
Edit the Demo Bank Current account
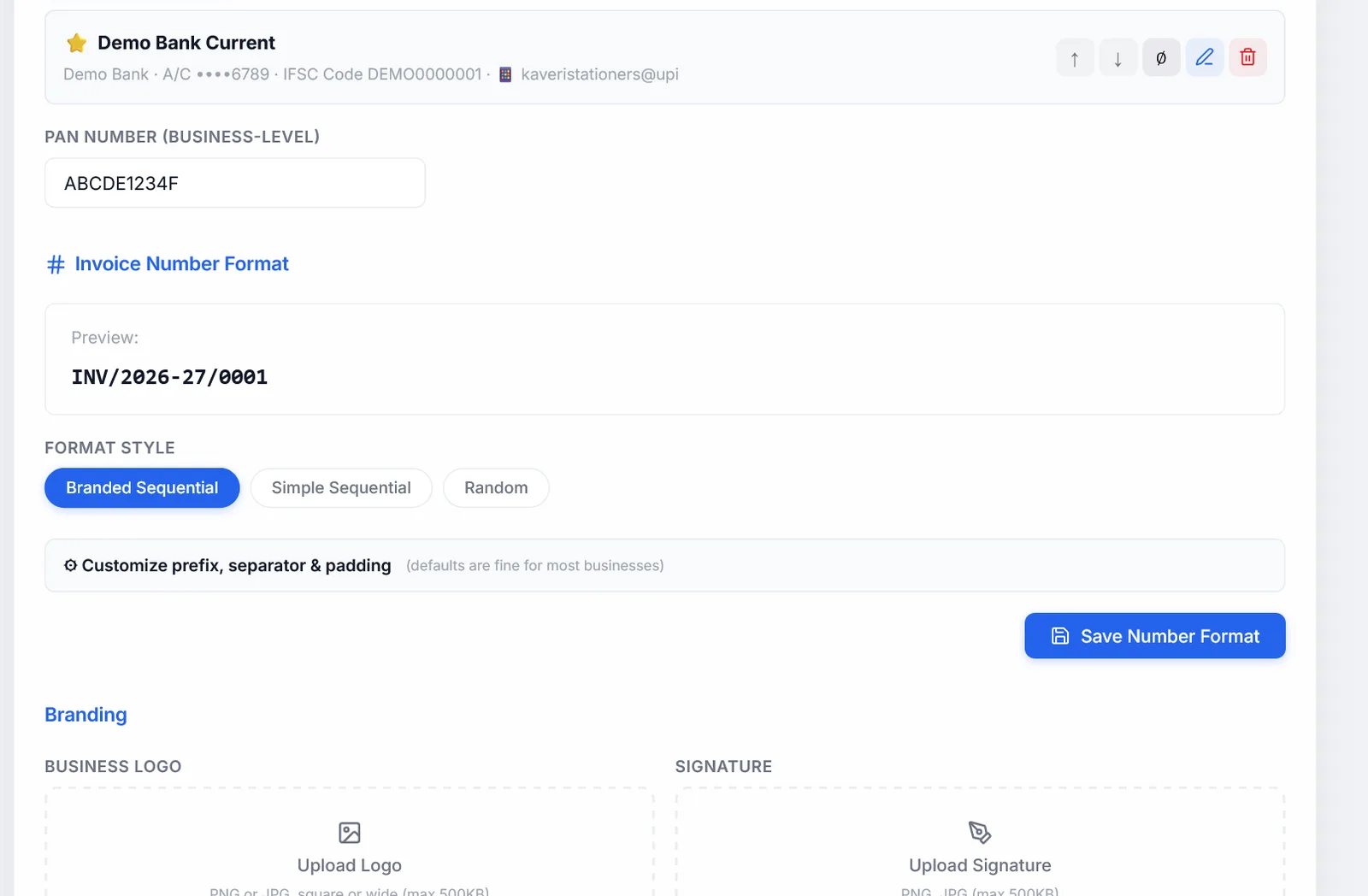(1205, 58)
